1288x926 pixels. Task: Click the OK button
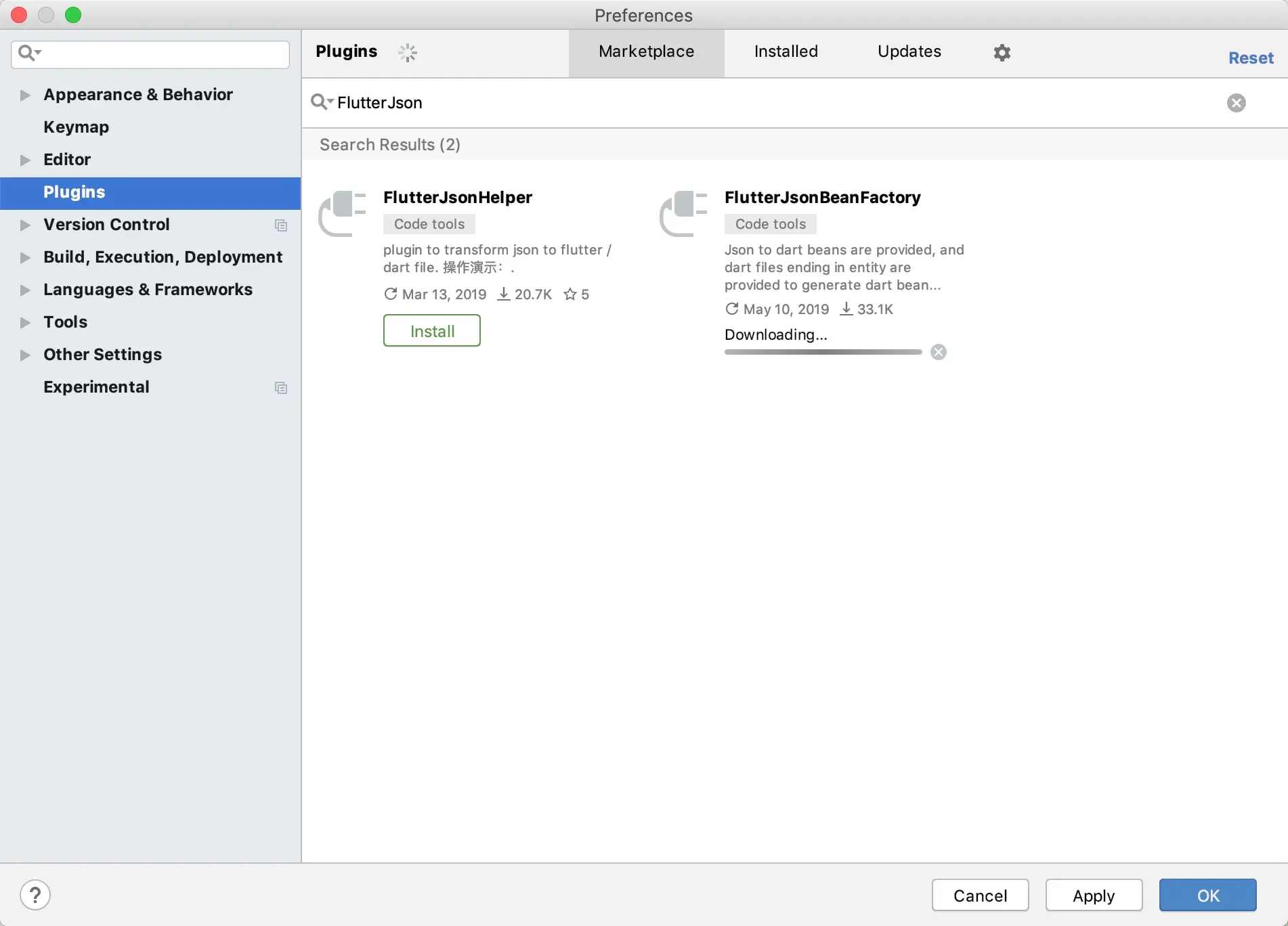point(1208,896)
